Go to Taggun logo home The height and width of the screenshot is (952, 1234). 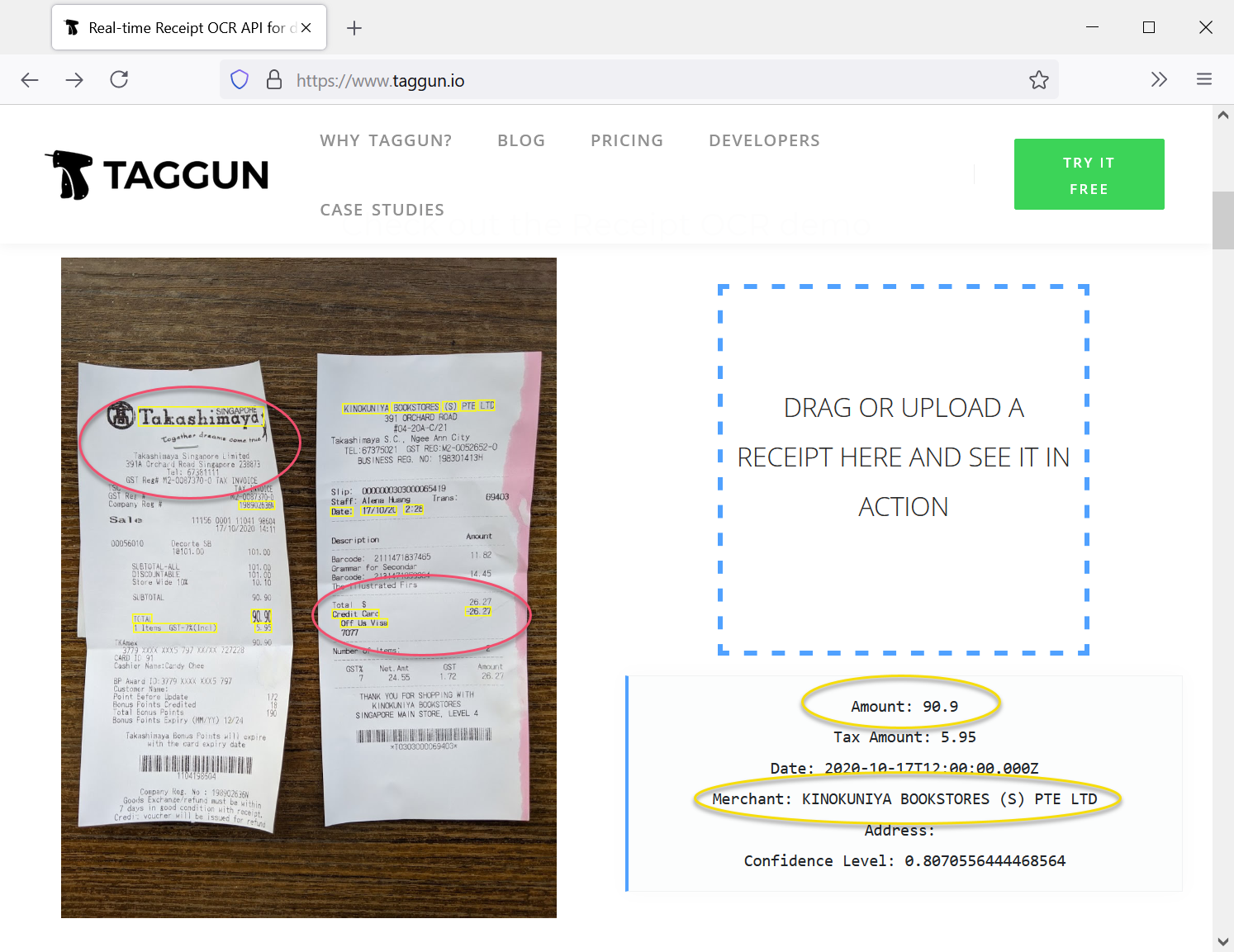157,175
